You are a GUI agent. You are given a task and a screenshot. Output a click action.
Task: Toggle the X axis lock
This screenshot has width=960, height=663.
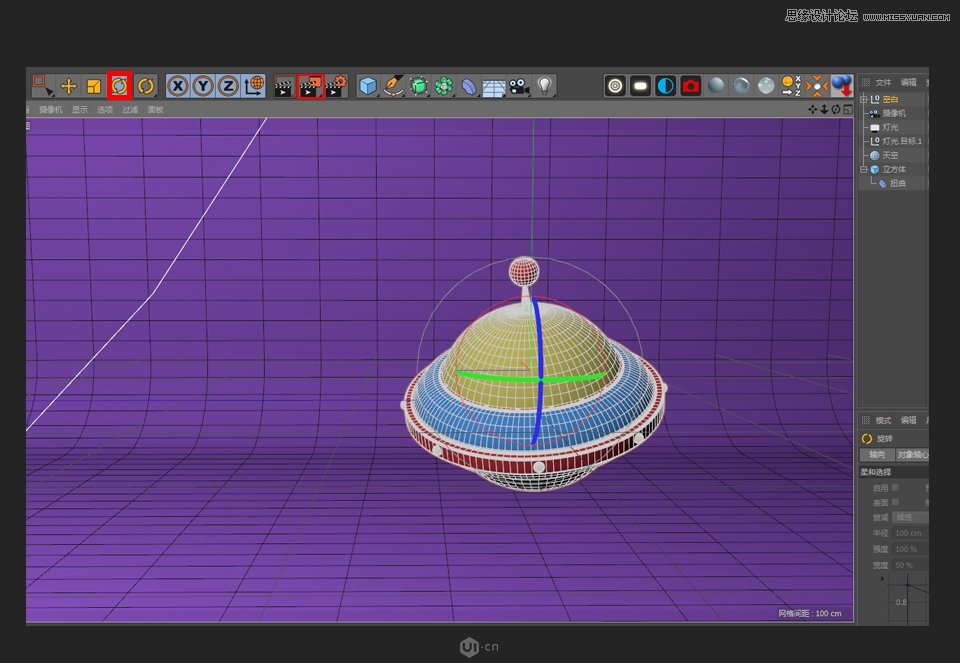177,86
